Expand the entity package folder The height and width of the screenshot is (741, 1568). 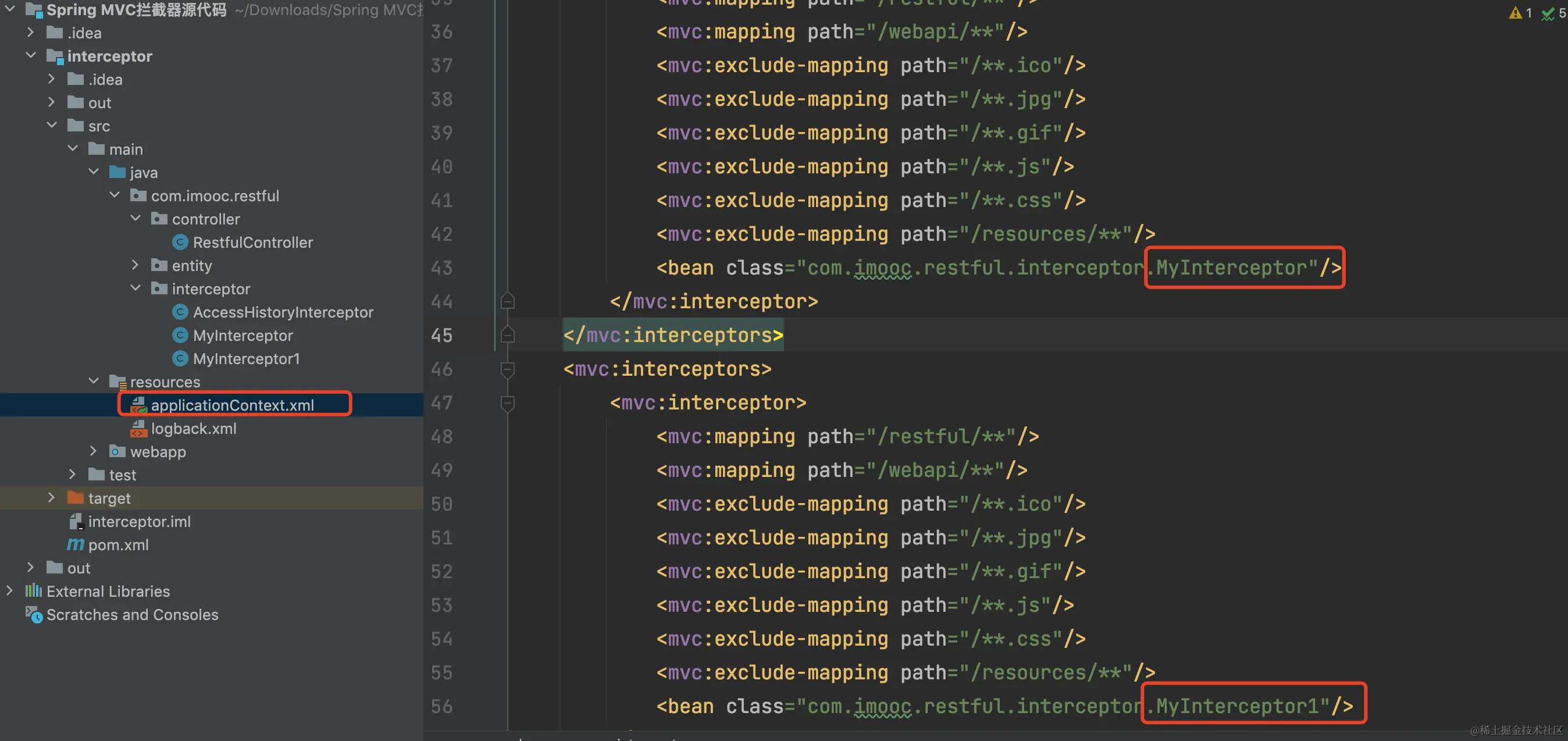click(136, 265)
